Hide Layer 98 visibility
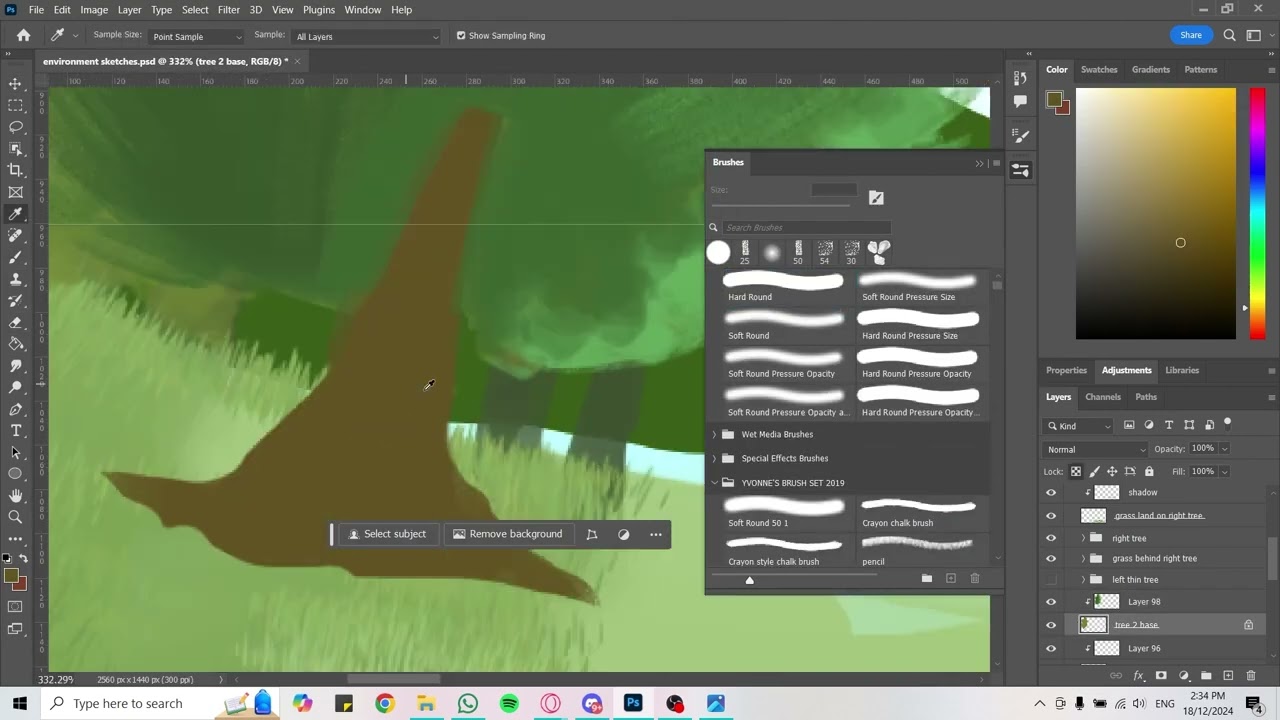 pos(1051,601)
